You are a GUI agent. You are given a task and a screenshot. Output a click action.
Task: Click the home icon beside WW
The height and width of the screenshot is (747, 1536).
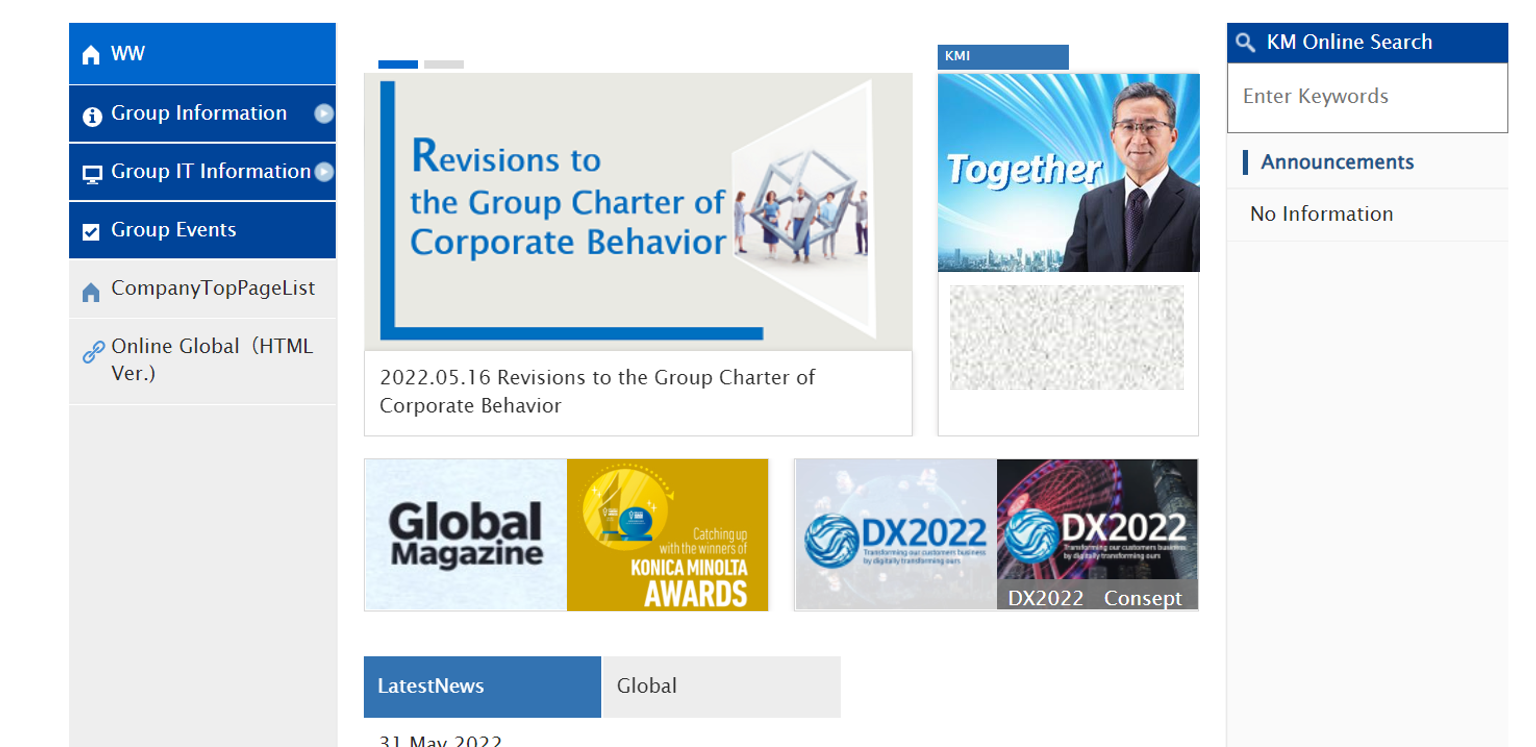(91, 55)
